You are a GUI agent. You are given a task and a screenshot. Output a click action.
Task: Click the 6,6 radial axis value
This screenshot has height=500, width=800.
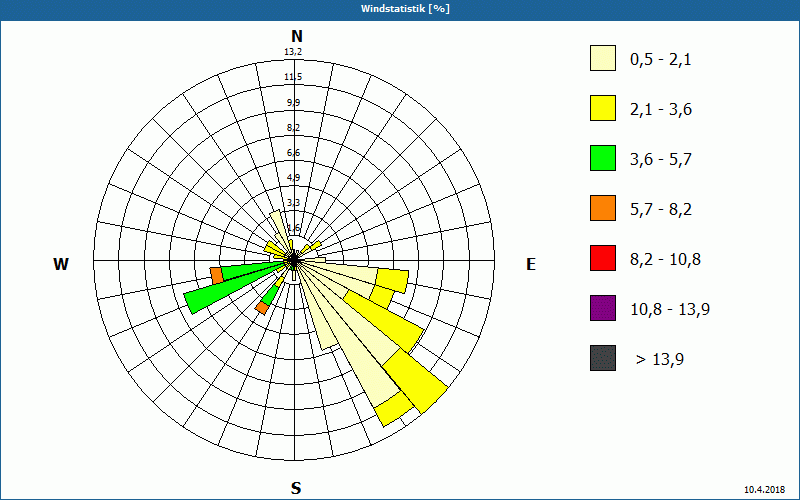coord(293,153)
